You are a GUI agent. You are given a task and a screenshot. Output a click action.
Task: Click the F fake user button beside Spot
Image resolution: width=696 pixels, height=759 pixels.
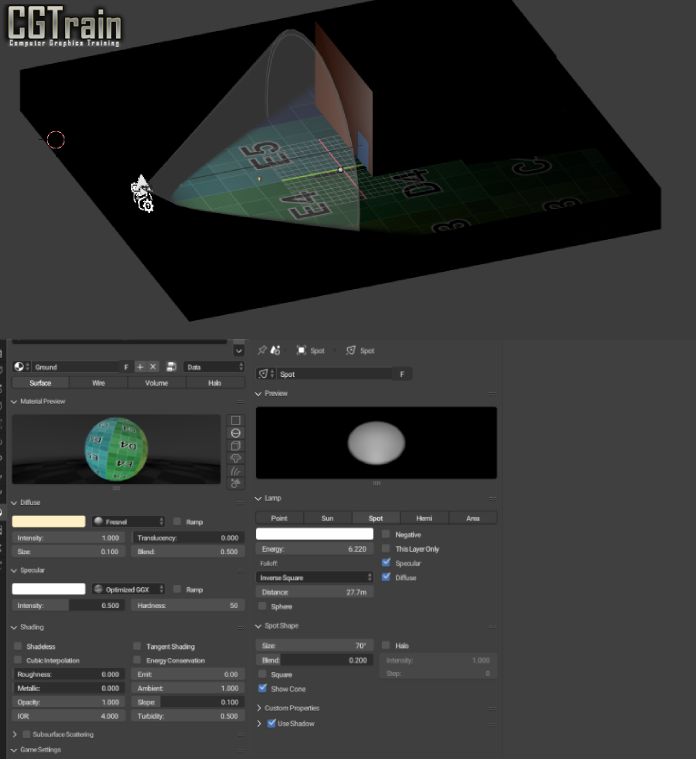pyautogui.click(x=402, y=374)
